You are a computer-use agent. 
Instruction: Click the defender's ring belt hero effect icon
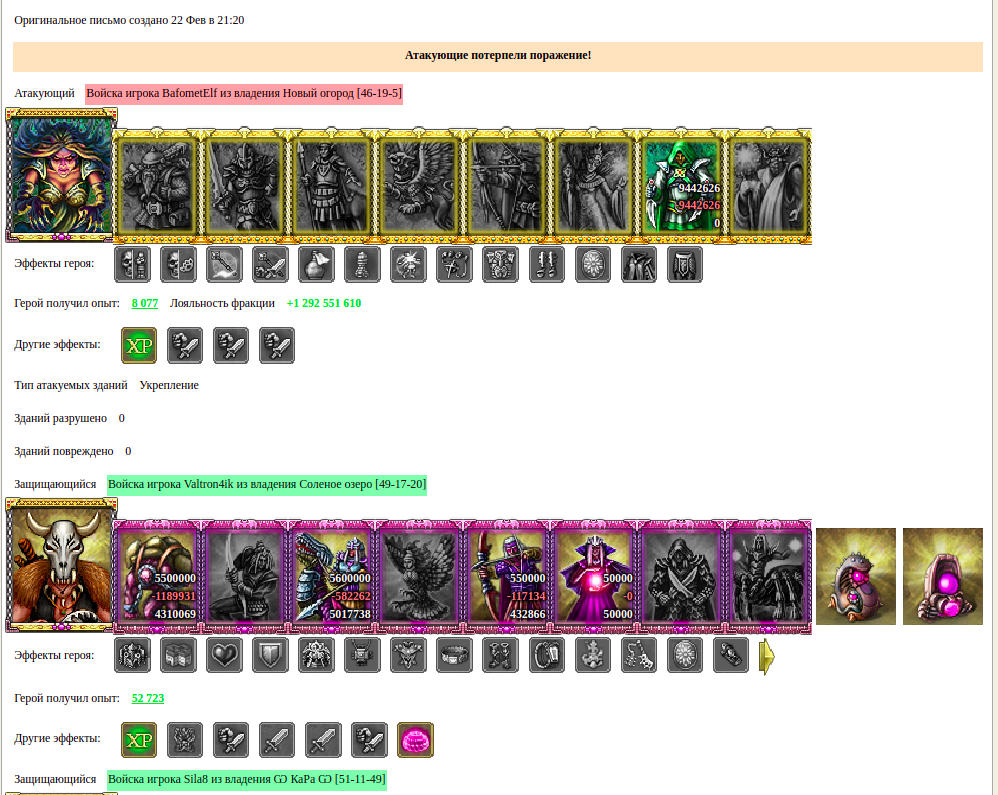click(454, 655)
